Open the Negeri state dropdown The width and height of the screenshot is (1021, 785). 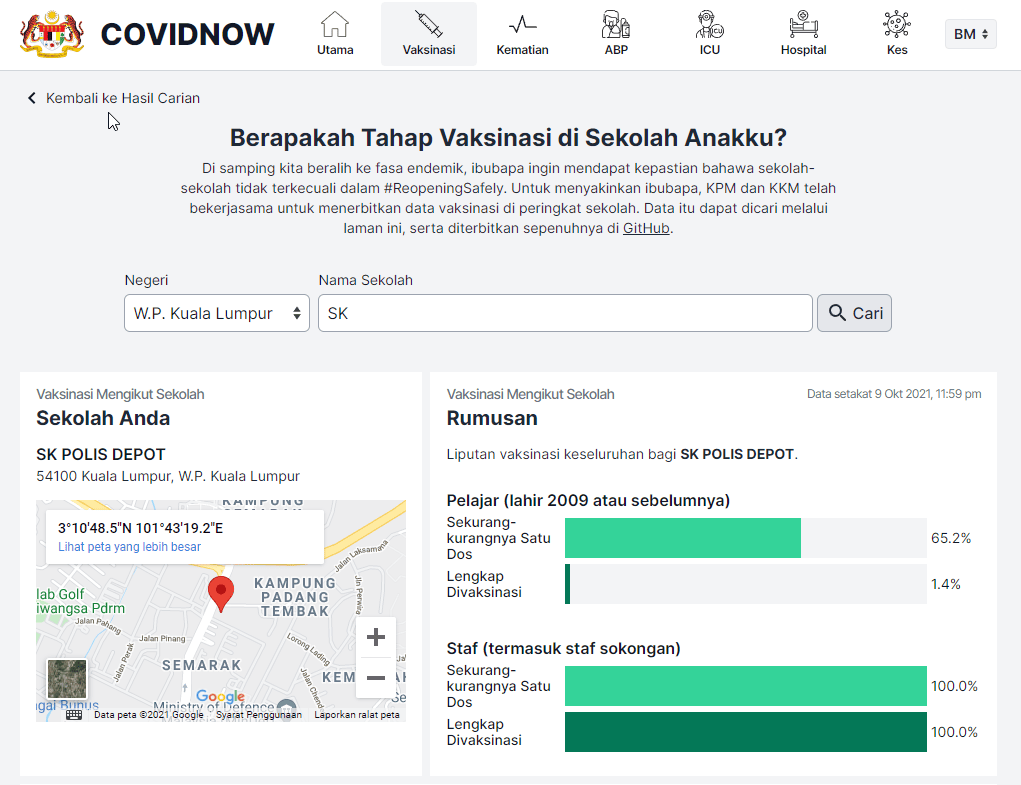[216, 312]
